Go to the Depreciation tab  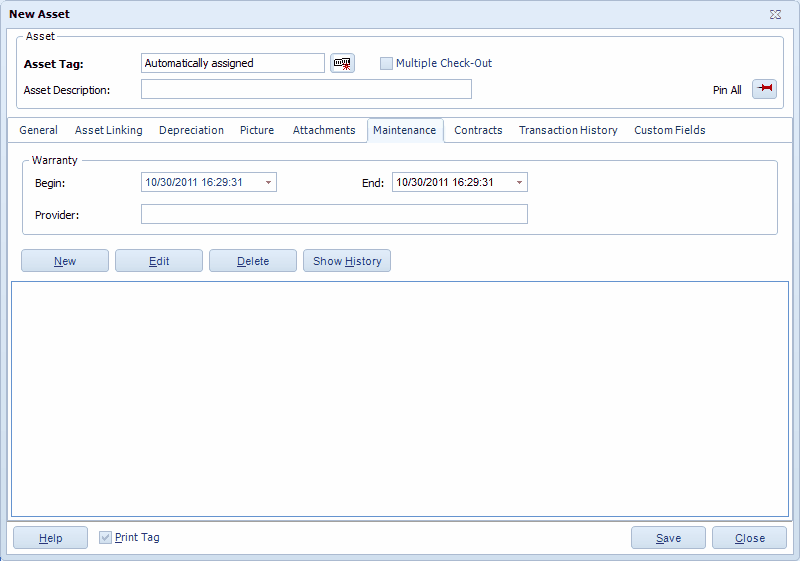(191, 130)
